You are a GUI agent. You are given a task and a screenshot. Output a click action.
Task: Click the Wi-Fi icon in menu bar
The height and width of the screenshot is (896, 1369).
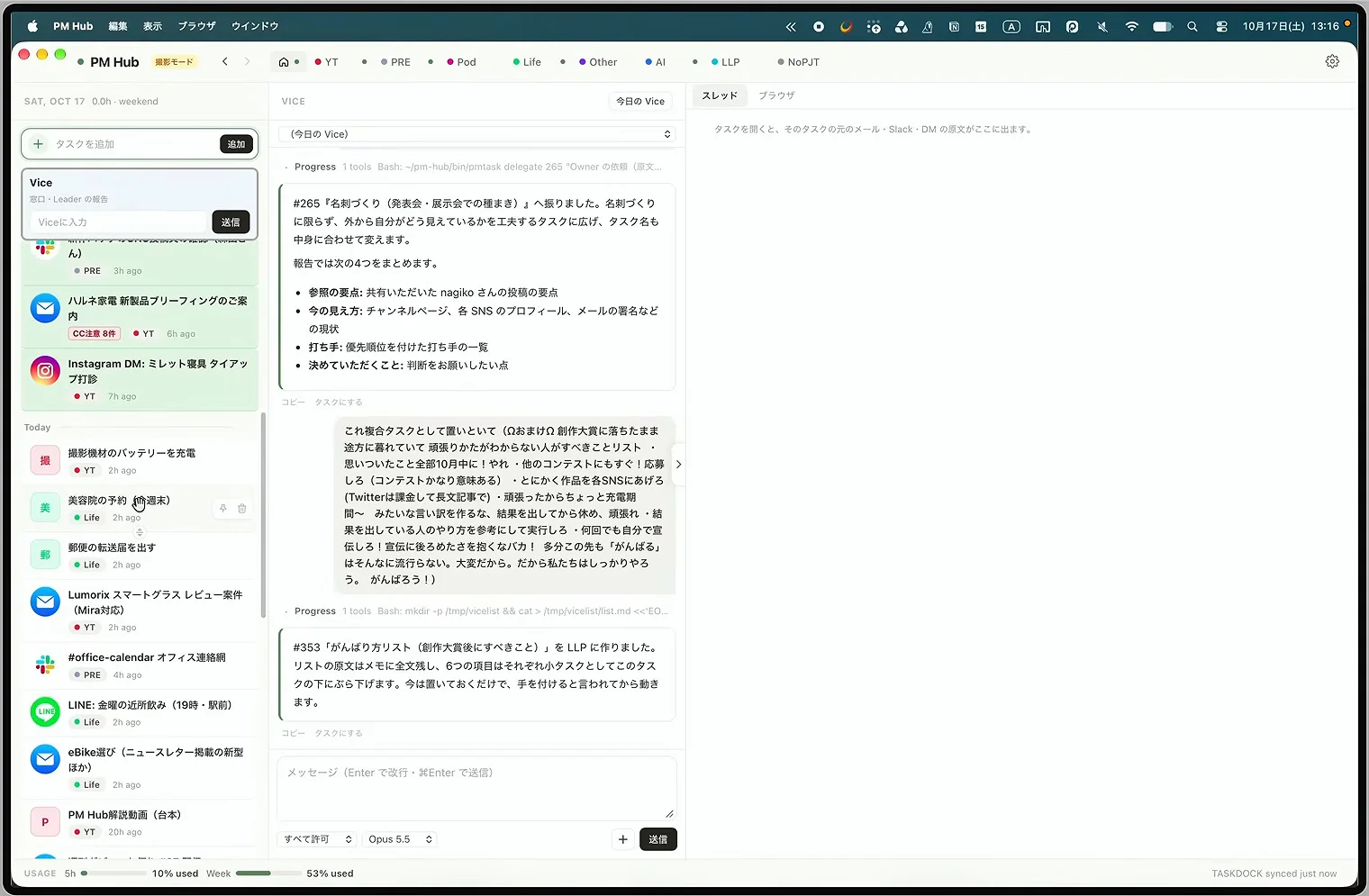coord(1131,27)
